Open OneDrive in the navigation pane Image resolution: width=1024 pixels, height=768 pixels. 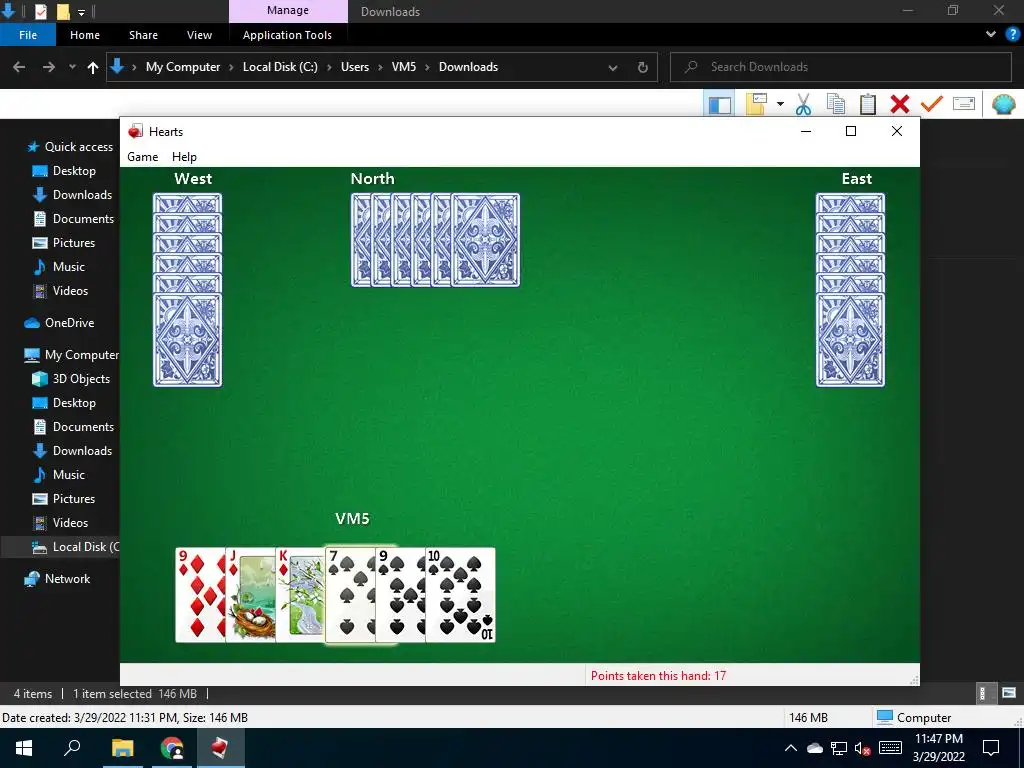pos(69,323)
